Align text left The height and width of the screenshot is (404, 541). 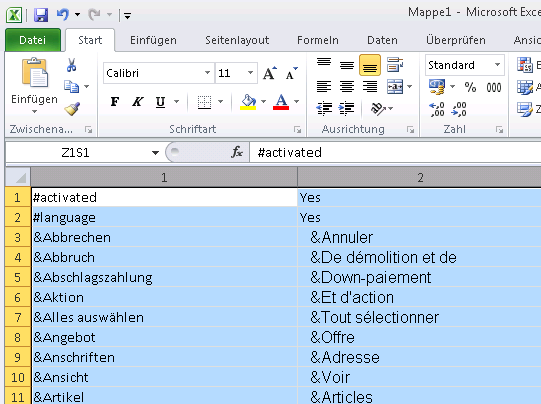pos(324,86)
